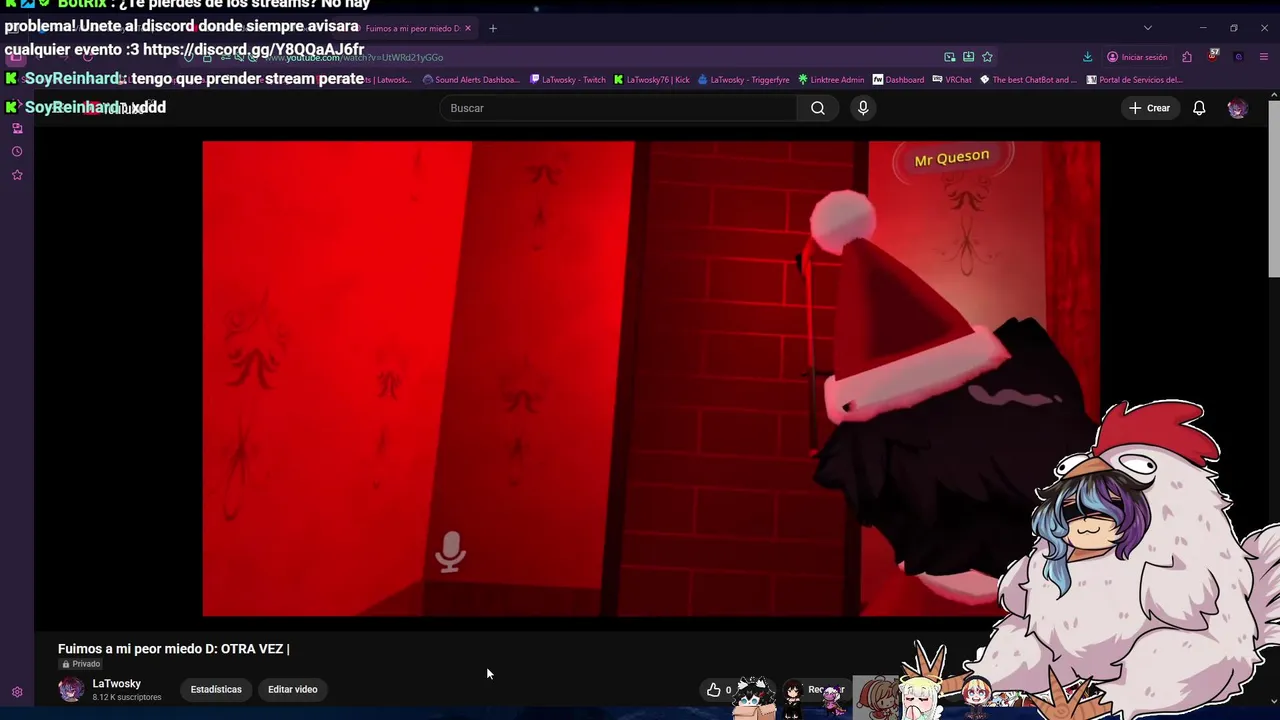Click the '8.12 K suscriptores' text

click(x=127, y=697)
